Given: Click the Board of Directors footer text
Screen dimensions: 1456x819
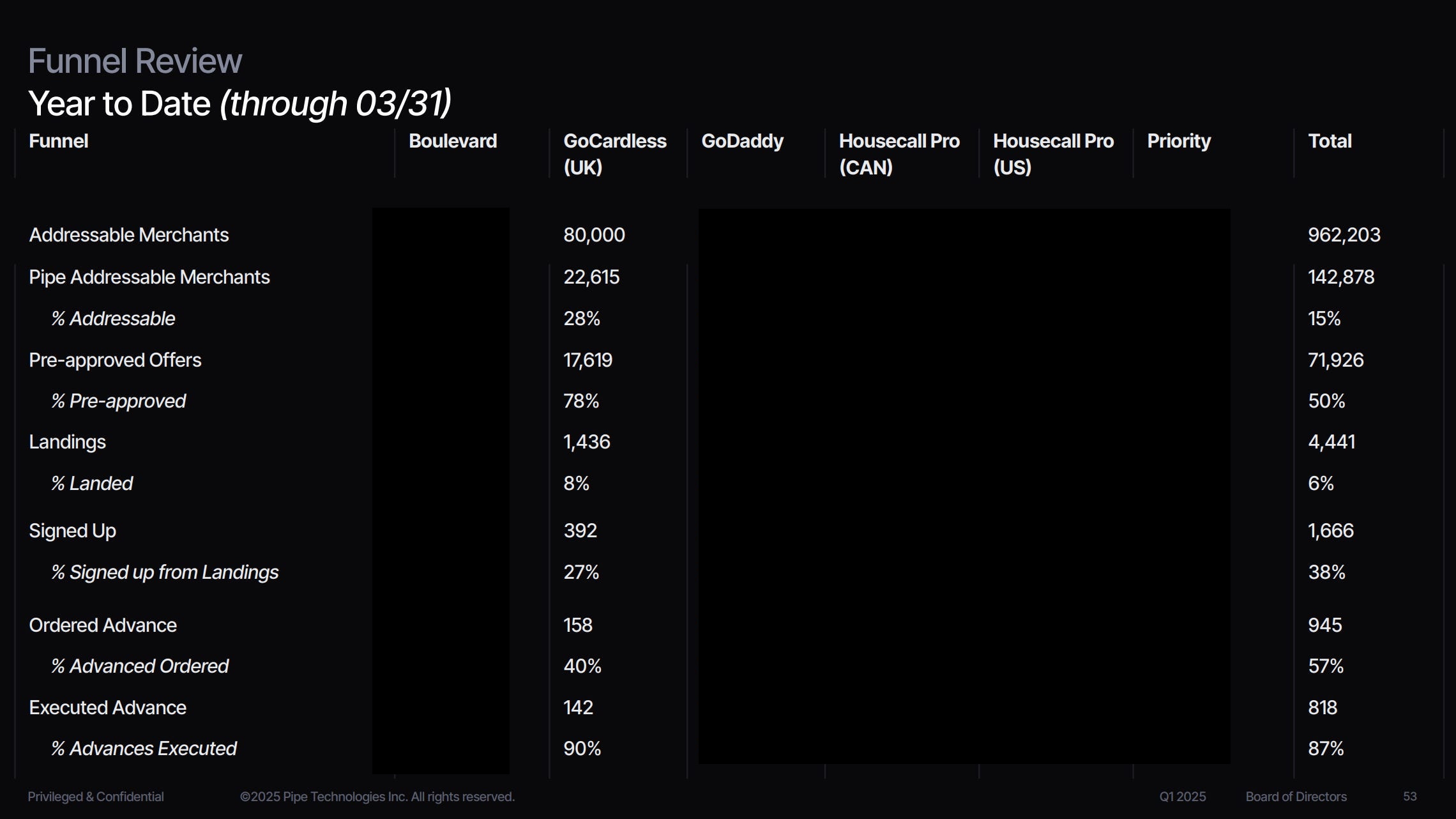Looking at the screenshot, I should pos(1296,797).
